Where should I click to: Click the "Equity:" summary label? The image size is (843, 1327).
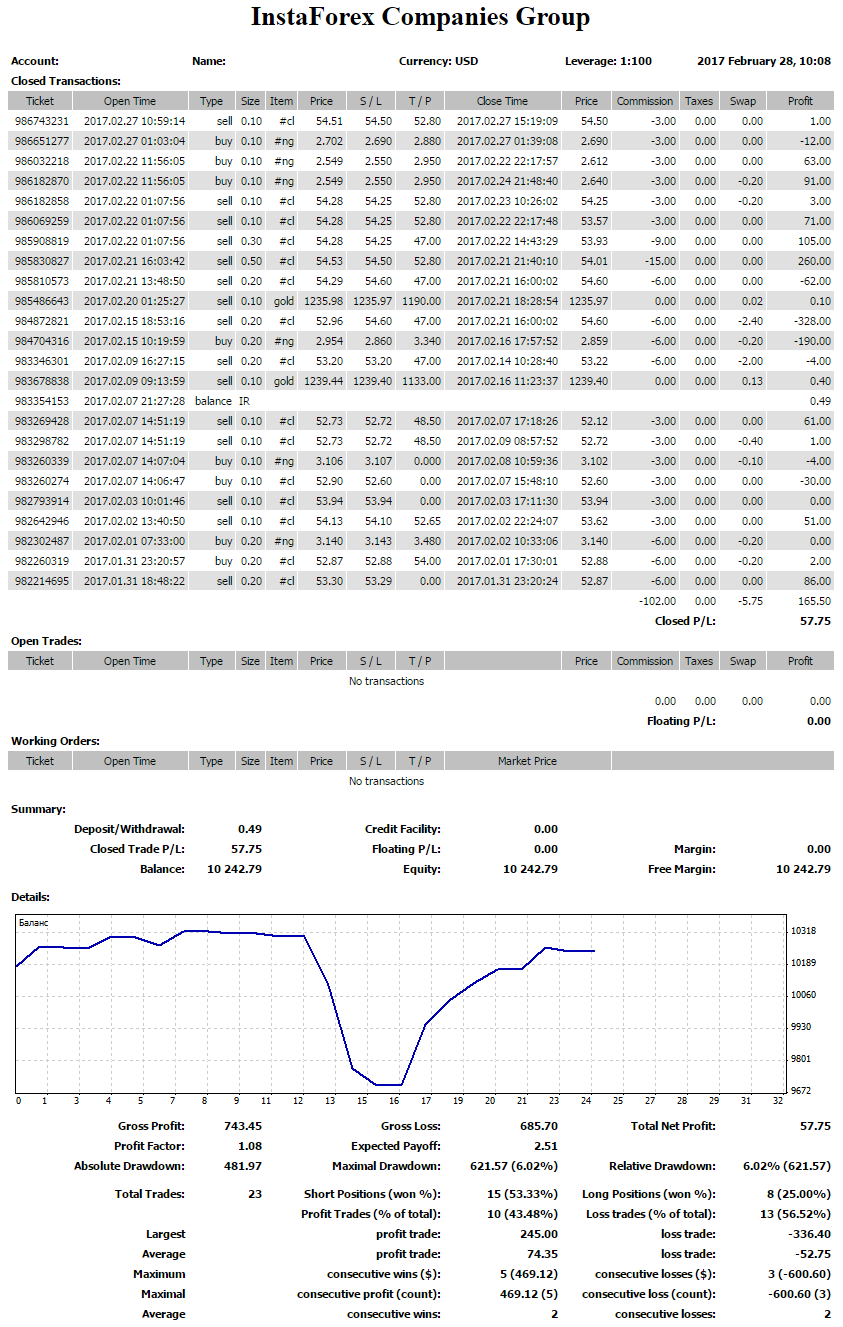(x=421, y=869)
